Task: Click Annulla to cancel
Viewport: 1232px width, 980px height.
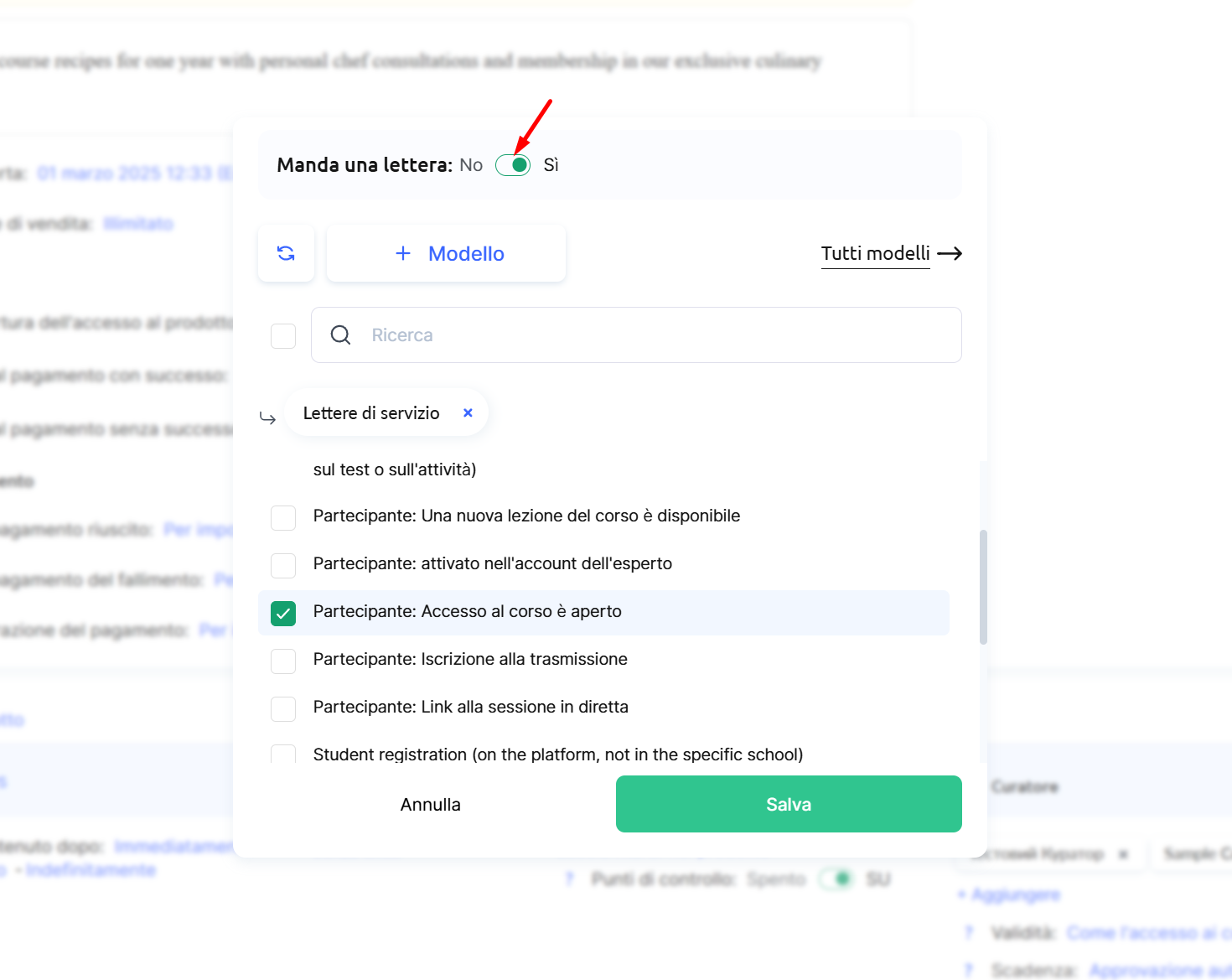Action: point(430,805)
